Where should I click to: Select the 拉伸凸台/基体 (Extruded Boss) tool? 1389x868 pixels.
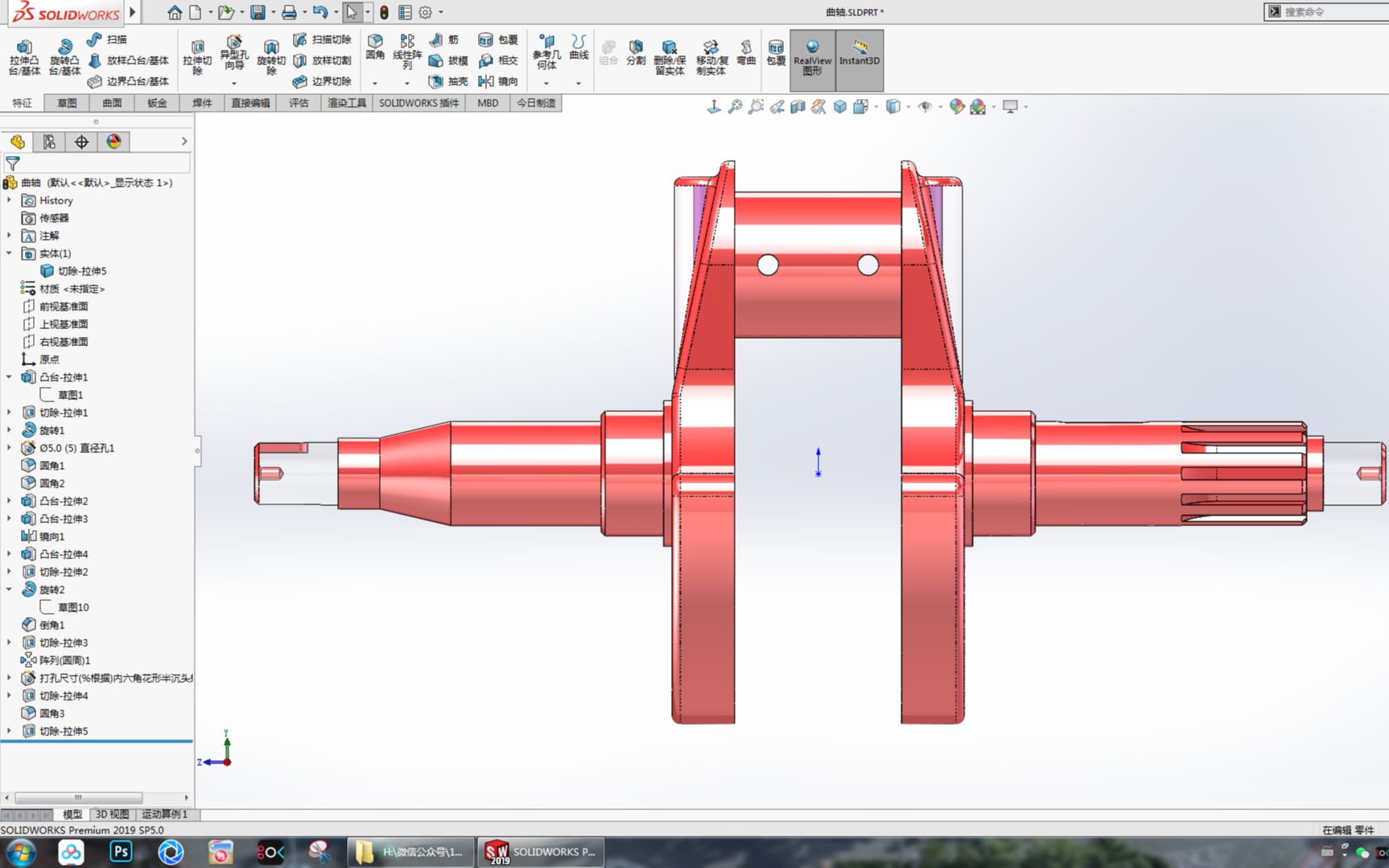[24, 56]
